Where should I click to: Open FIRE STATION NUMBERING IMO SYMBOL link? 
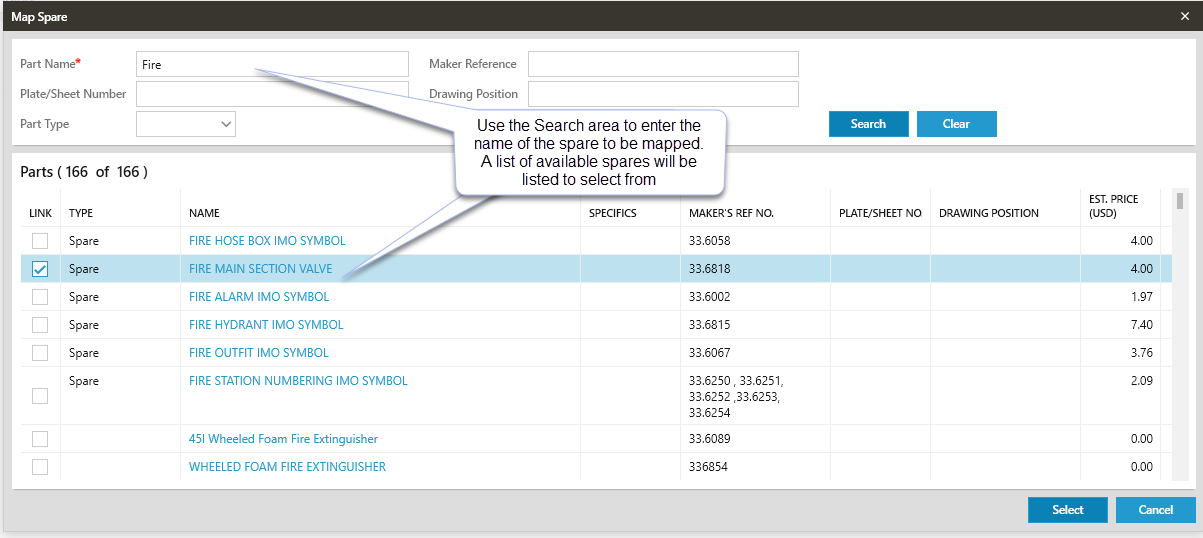tap(298, 381)
